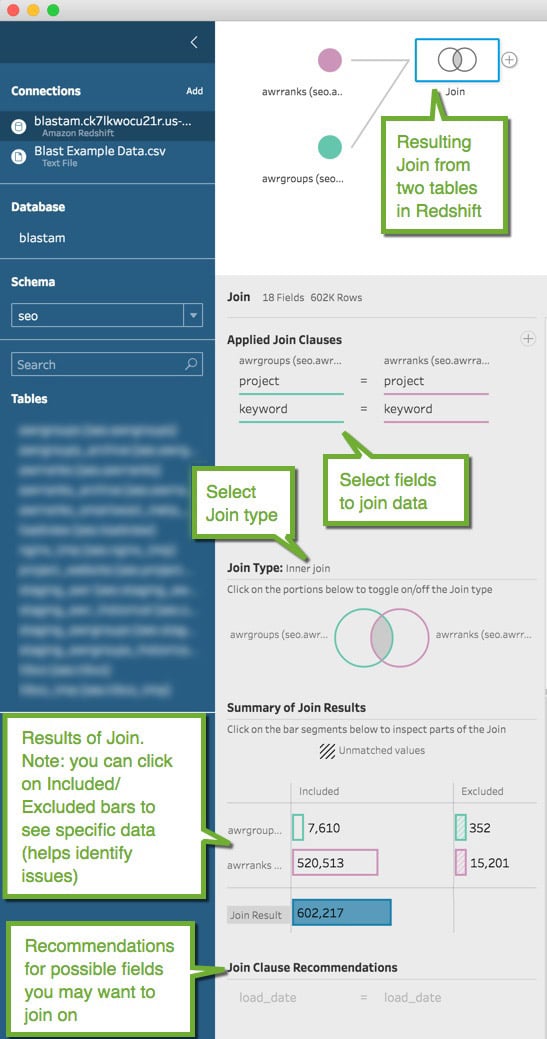Click the Blast Example Data.csv file icon
Screen dimensions: 547x1039
coord(21,154)
